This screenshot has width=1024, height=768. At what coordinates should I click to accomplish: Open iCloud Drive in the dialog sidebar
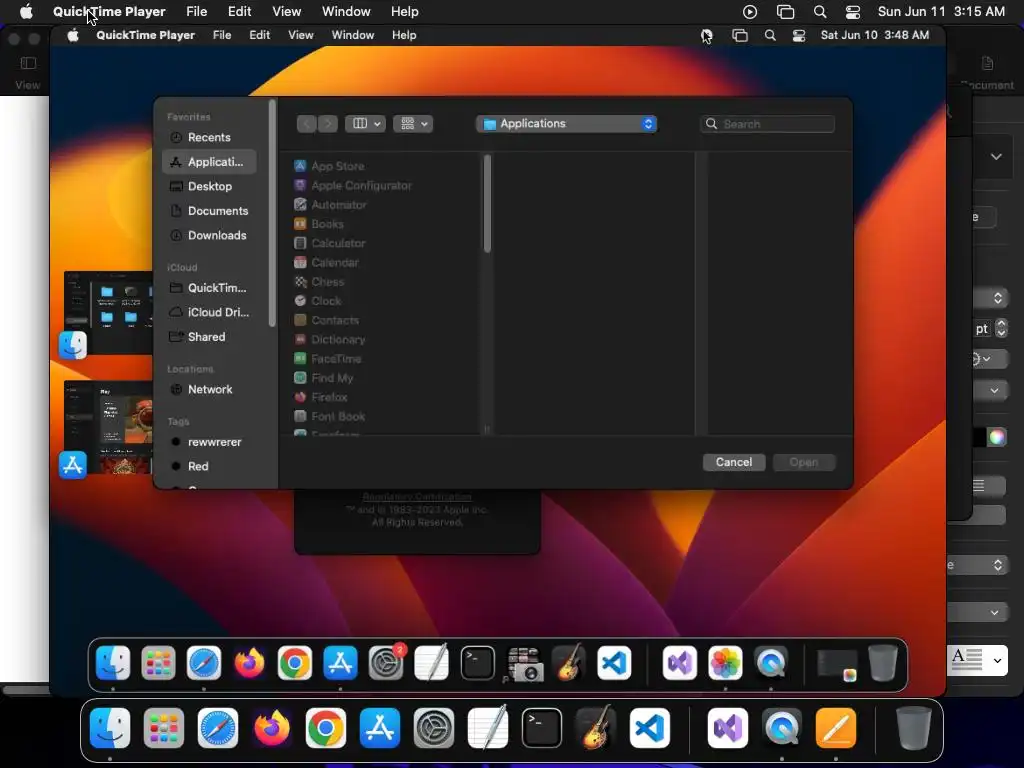tap(209, 312)
